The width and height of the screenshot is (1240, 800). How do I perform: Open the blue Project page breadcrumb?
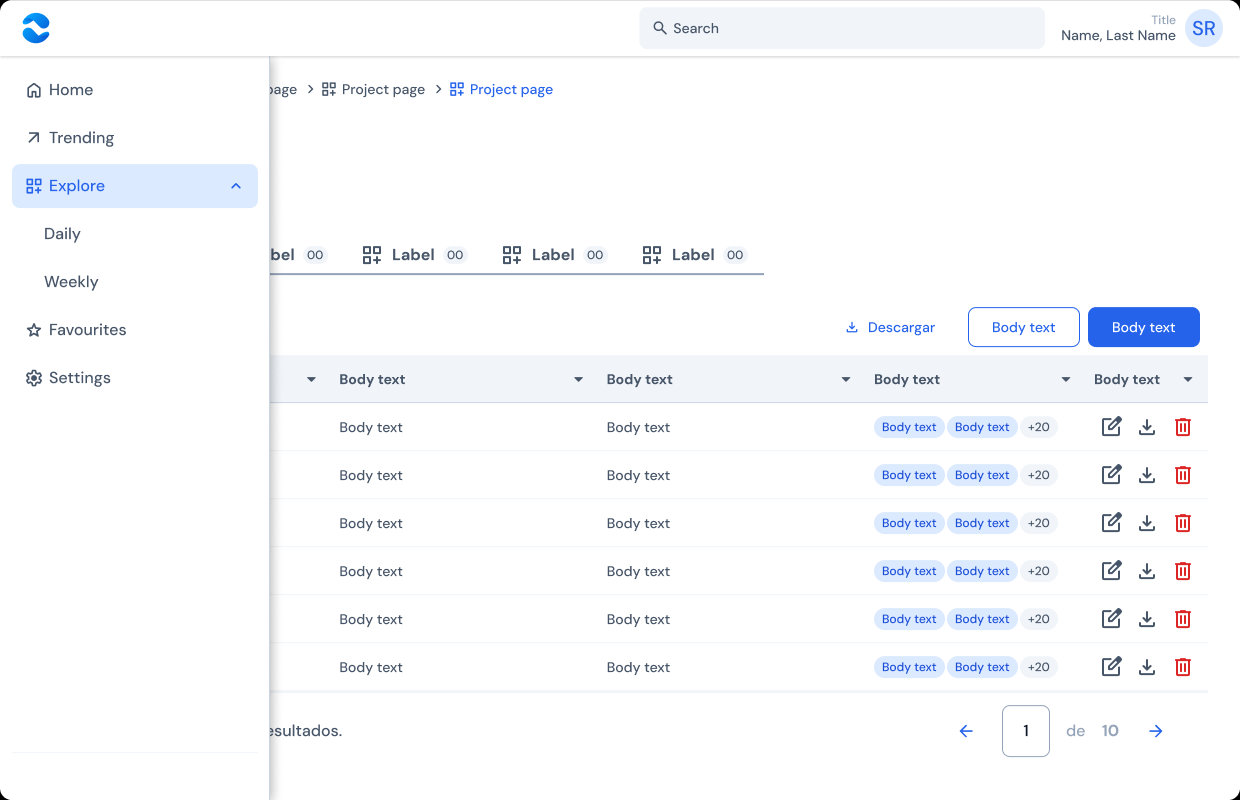pos(501,90)
